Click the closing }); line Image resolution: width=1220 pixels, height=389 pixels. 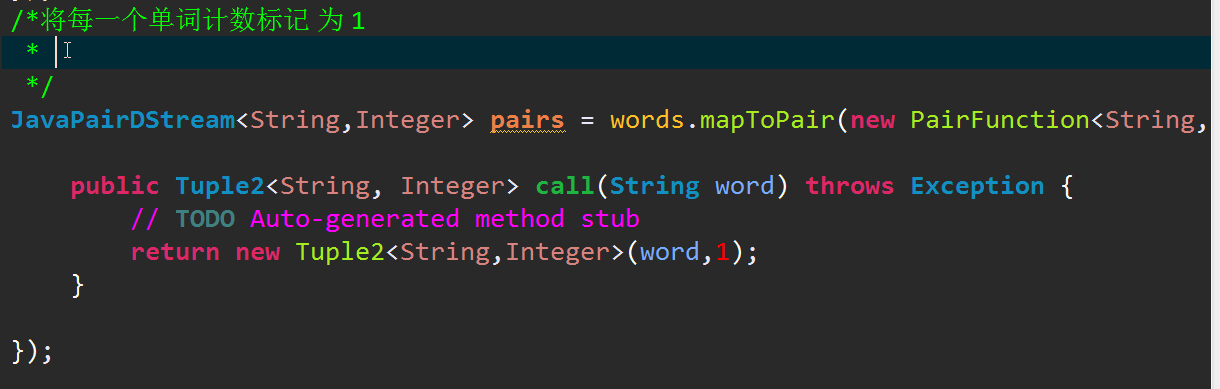click(x=31, y=351)
